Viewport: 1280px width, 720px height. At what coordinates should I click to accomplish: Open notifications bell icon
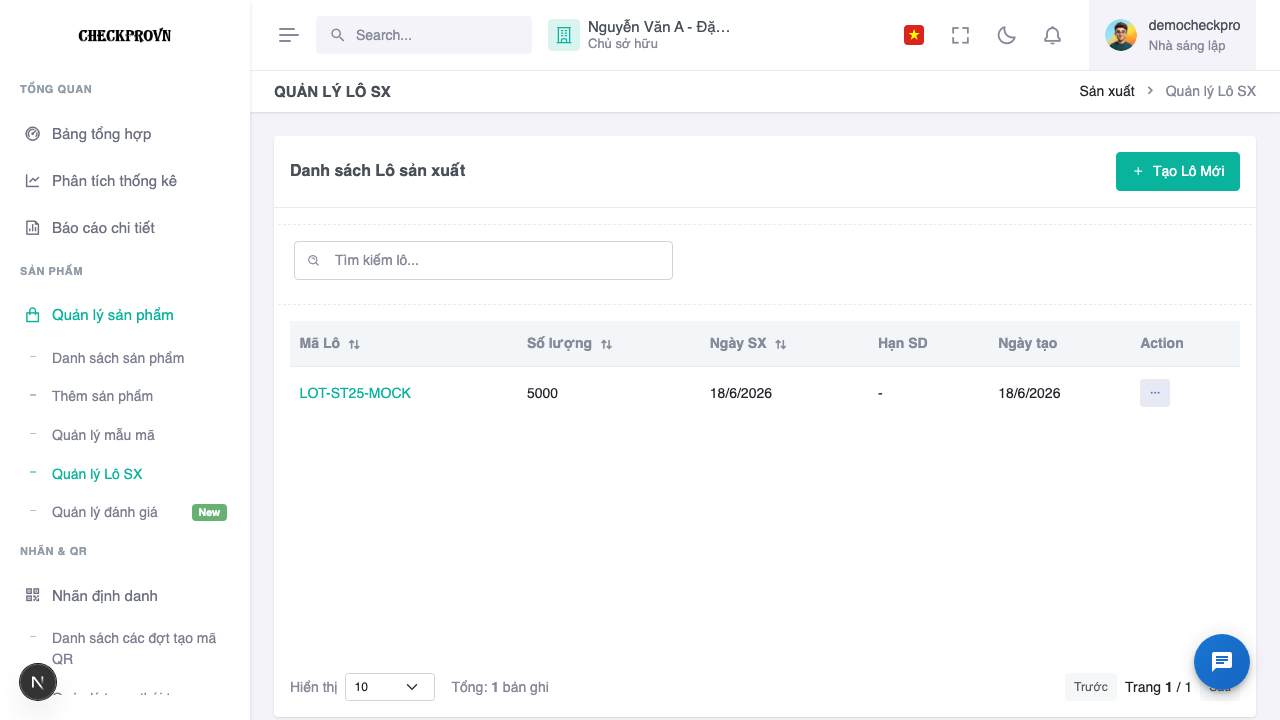pyautogui.click(x=1052, y=35)
